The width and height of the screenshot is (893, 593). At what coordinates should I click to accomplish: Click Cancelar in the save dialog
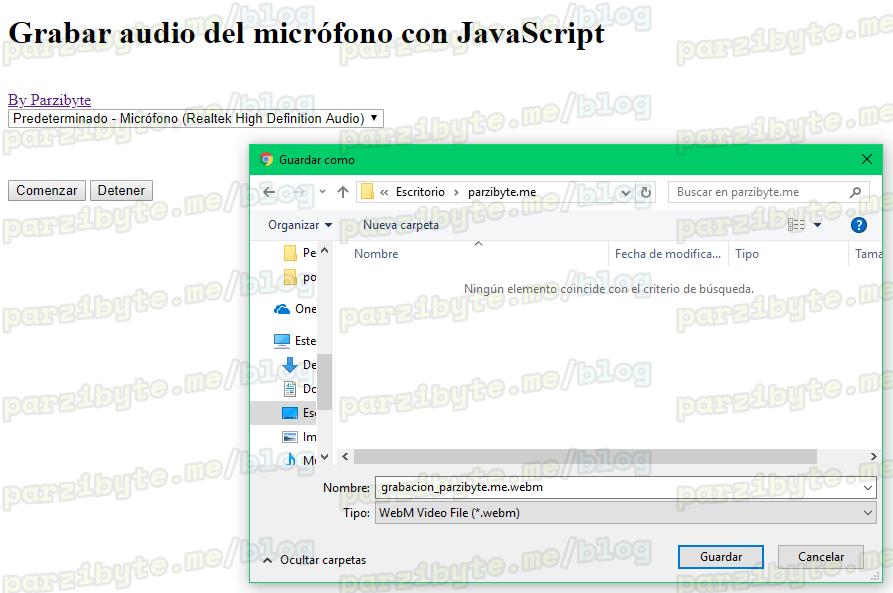[821, 557]
